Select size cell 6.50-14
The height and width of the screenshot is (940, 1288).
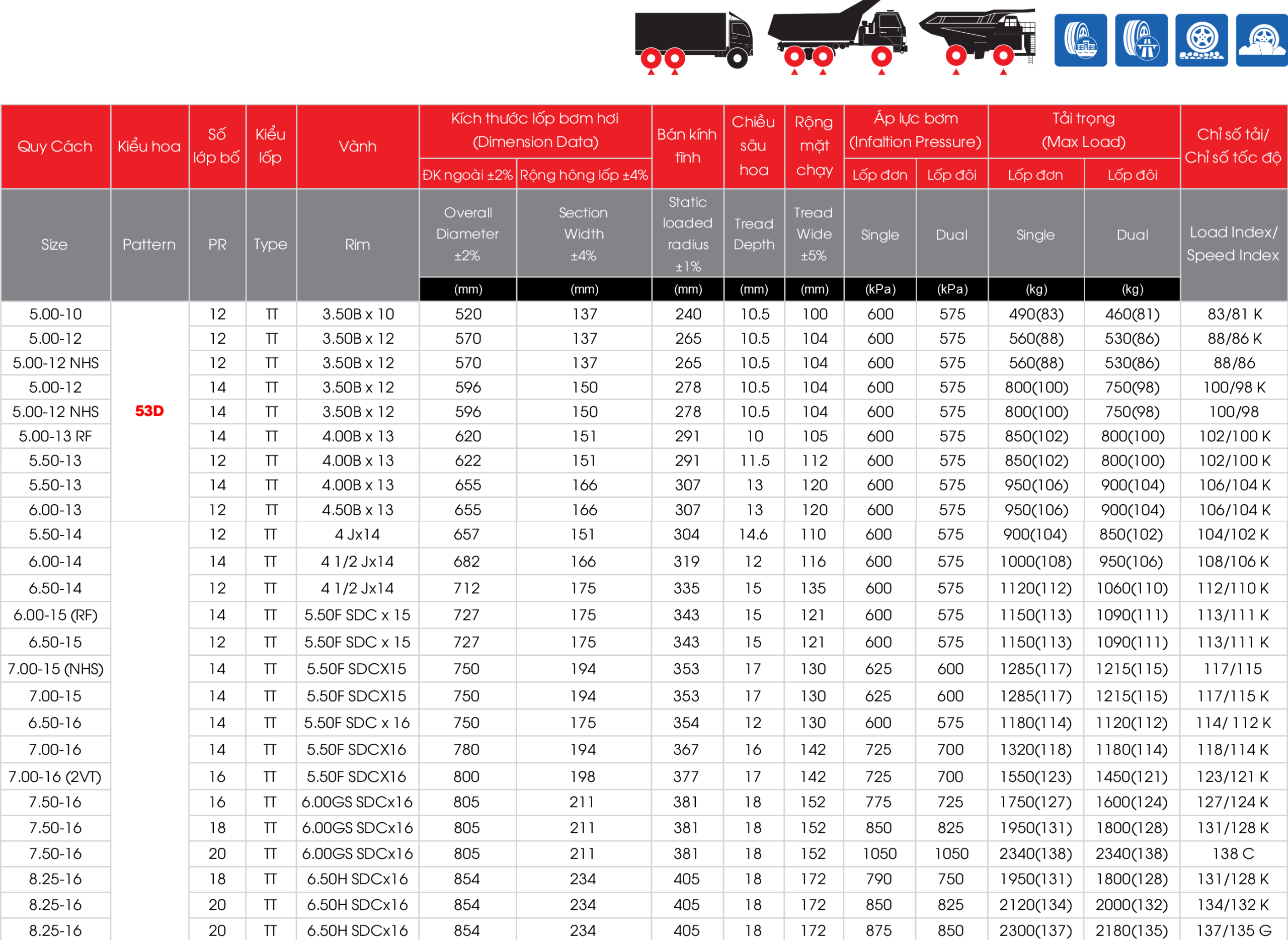pyautogui.click(x=55, y=588)
